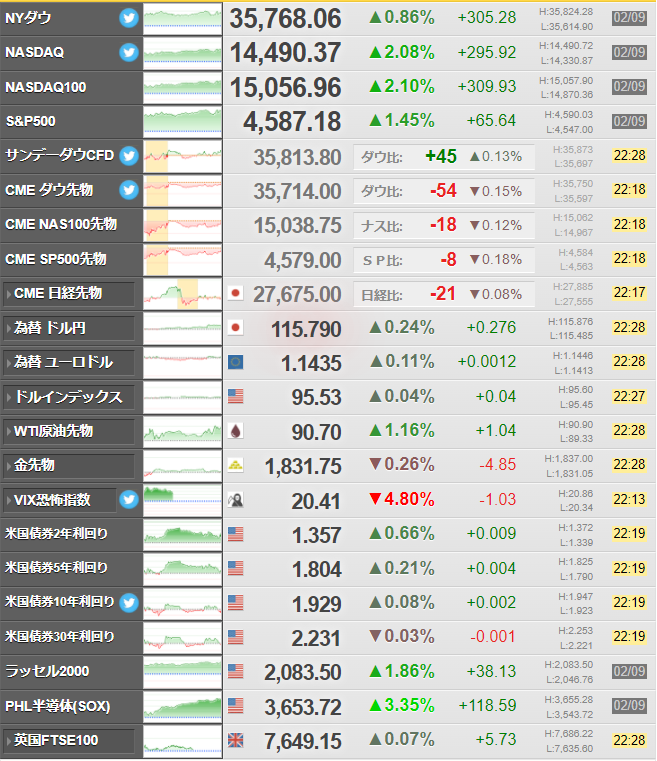Click US flag icon in ラッセル2000 row

[x=236, y=672]
